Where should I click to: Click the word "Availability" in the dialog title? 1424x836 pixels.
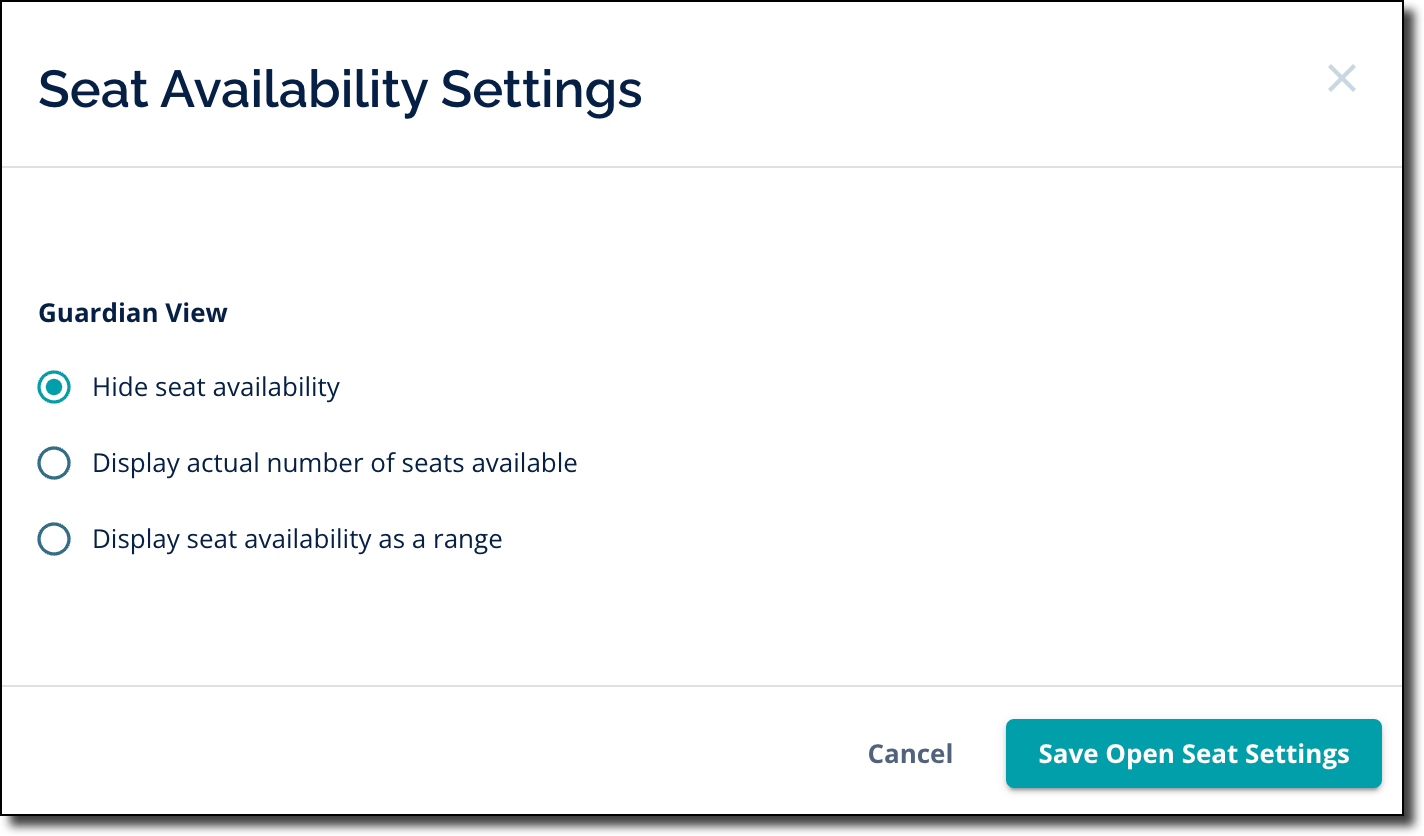tap(294, 89)
